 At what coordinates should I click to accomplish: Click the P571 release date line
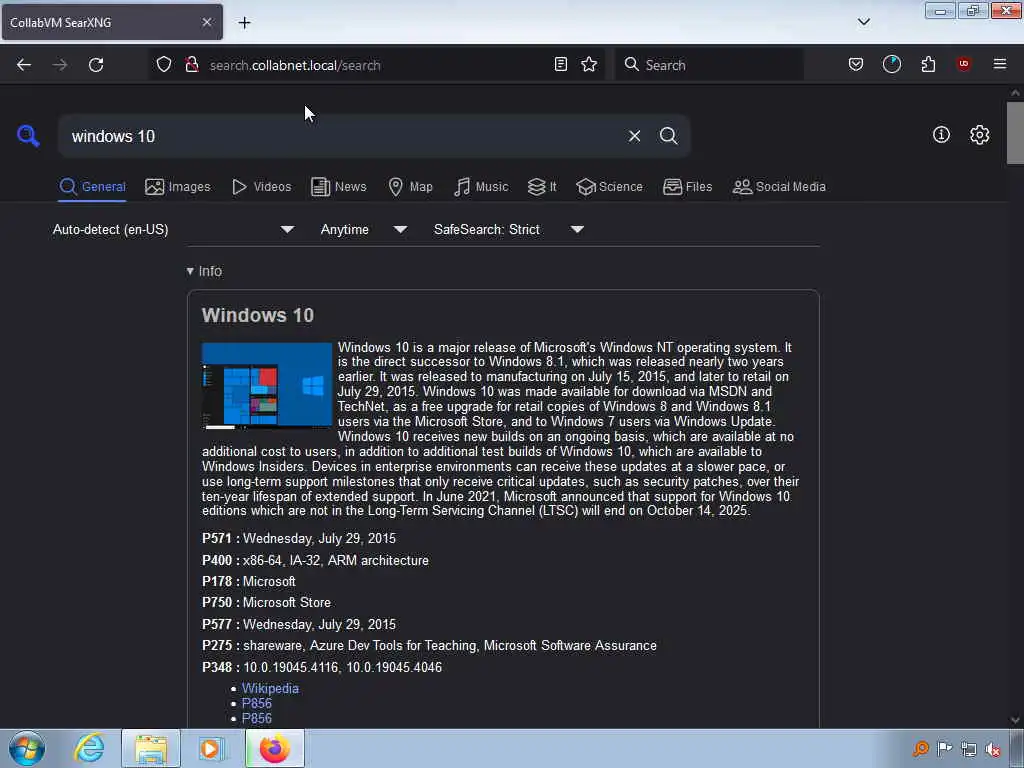[299, 539]
